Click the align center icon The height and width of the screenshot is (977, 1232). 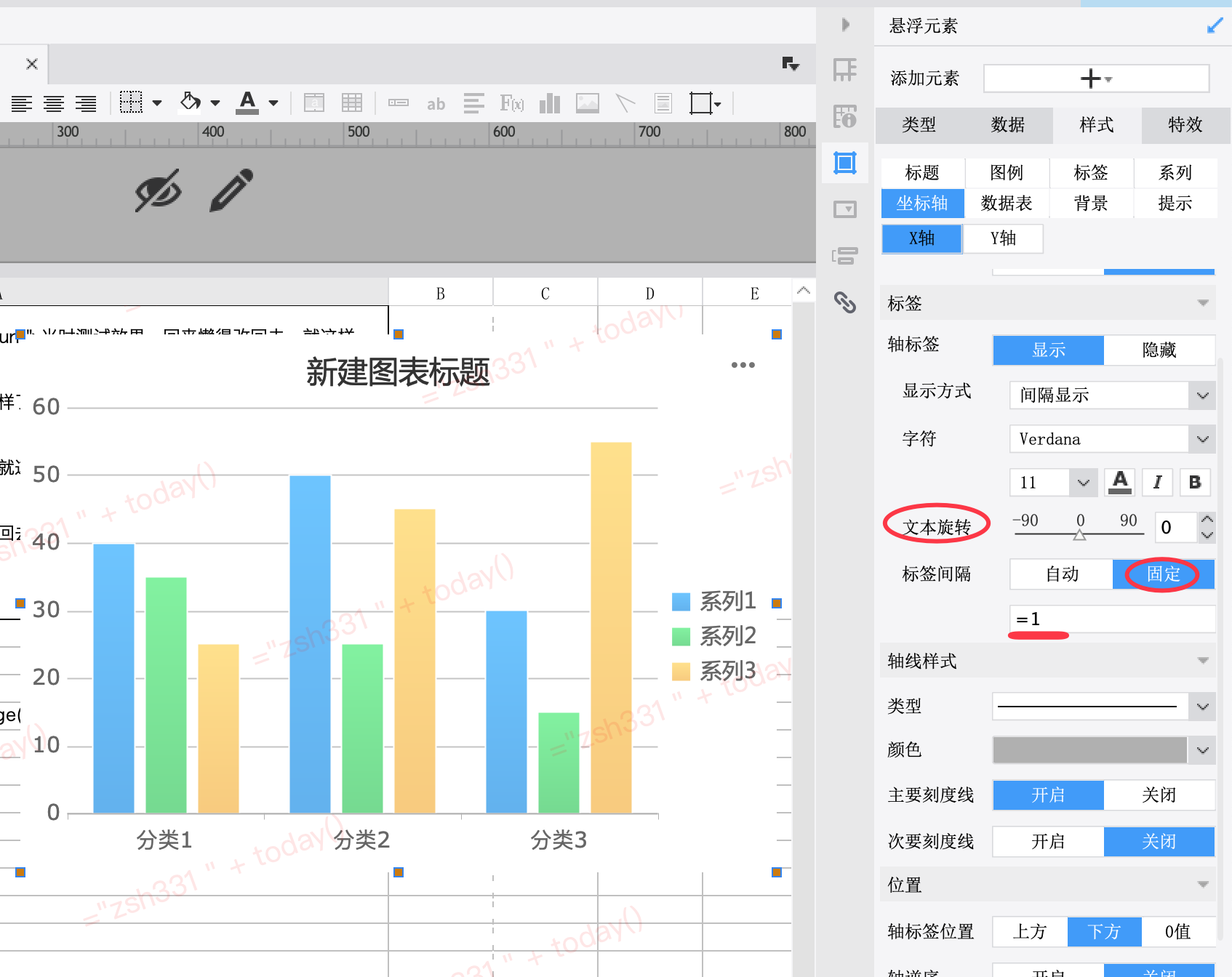click(x=54, y=103)
